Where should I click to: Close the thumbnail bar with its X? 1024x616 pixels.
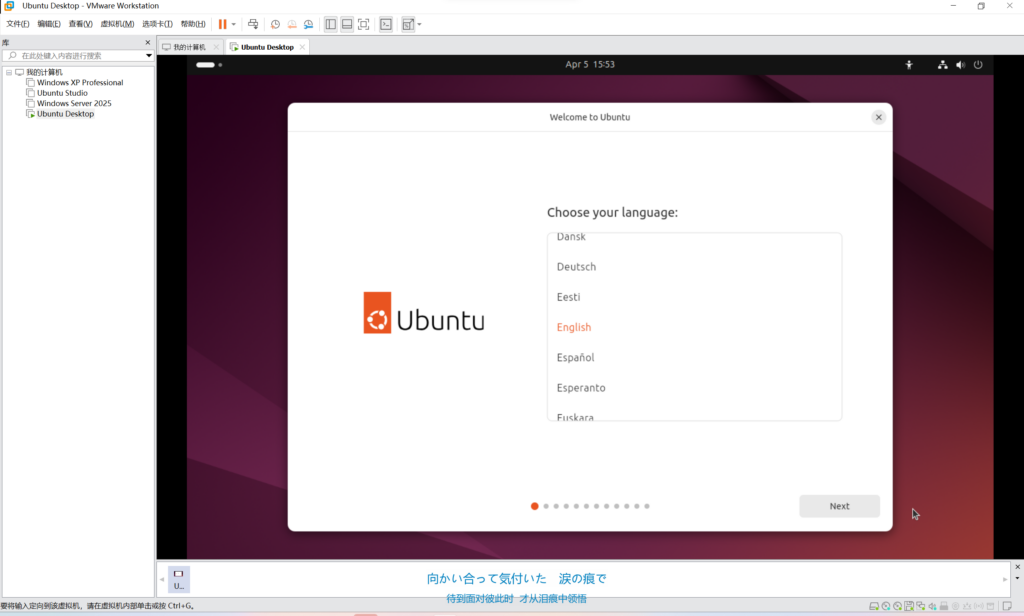click(1017, 567)
